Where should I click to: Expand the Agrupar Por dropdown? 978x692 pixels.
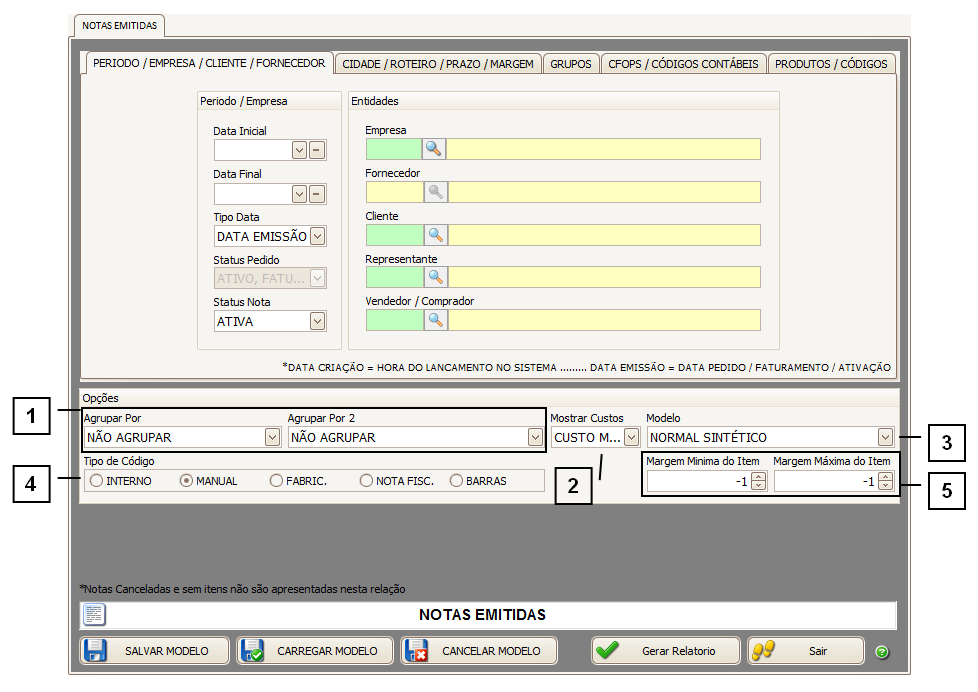click(272, 437)
